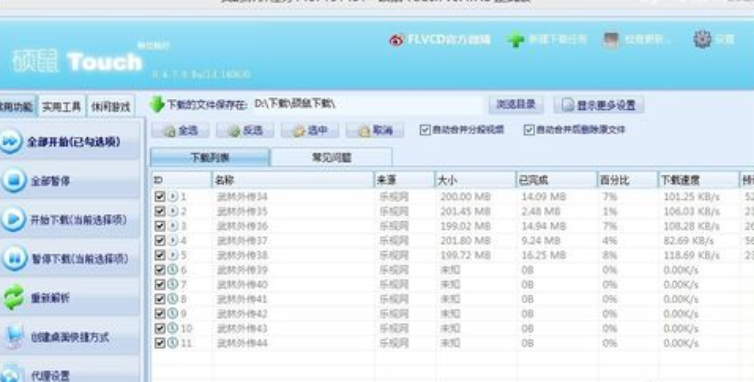
Task: Click the 取消 cancel button
Action: coord(375,130)
